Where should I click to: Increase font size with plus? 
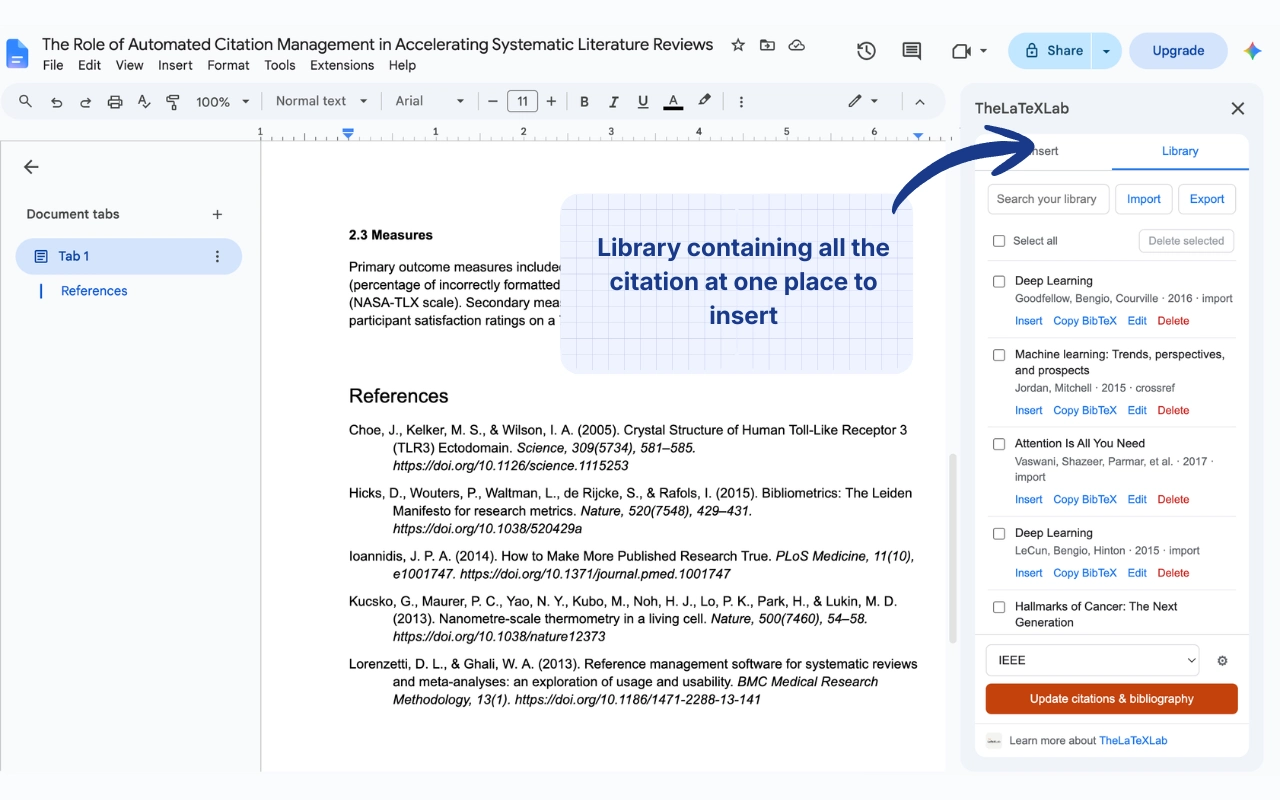[x=552, y=101]
